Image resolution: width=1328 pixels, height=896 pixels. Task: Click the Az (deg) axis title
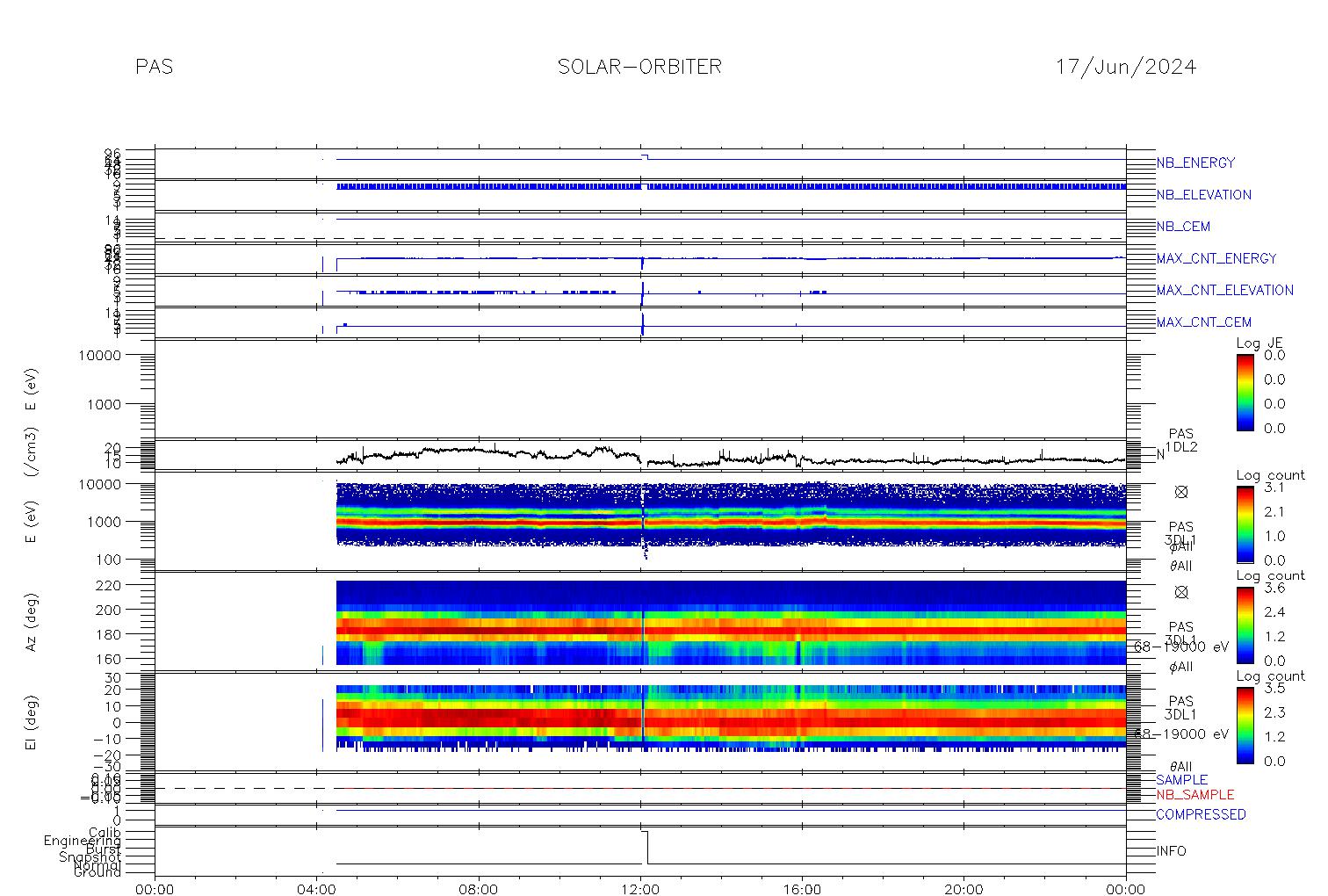[x=31, y=621]
